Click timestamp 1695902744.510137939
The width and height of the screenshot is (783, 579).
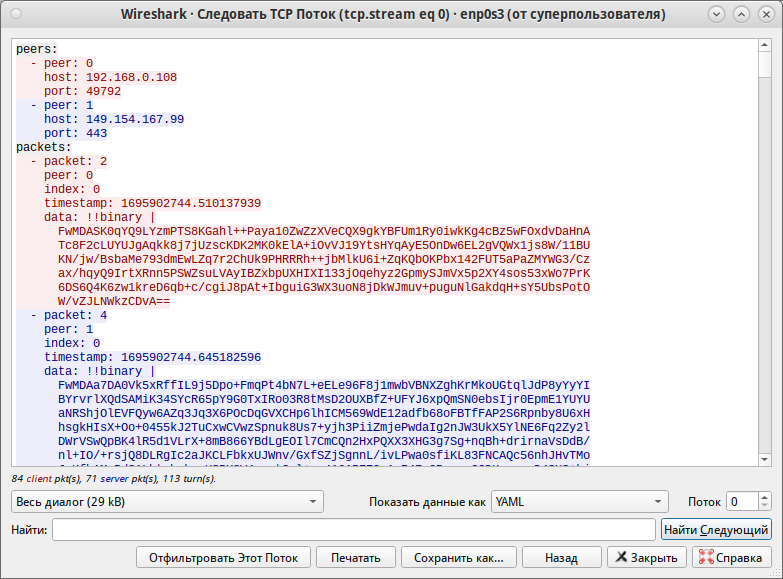[191, 203]
